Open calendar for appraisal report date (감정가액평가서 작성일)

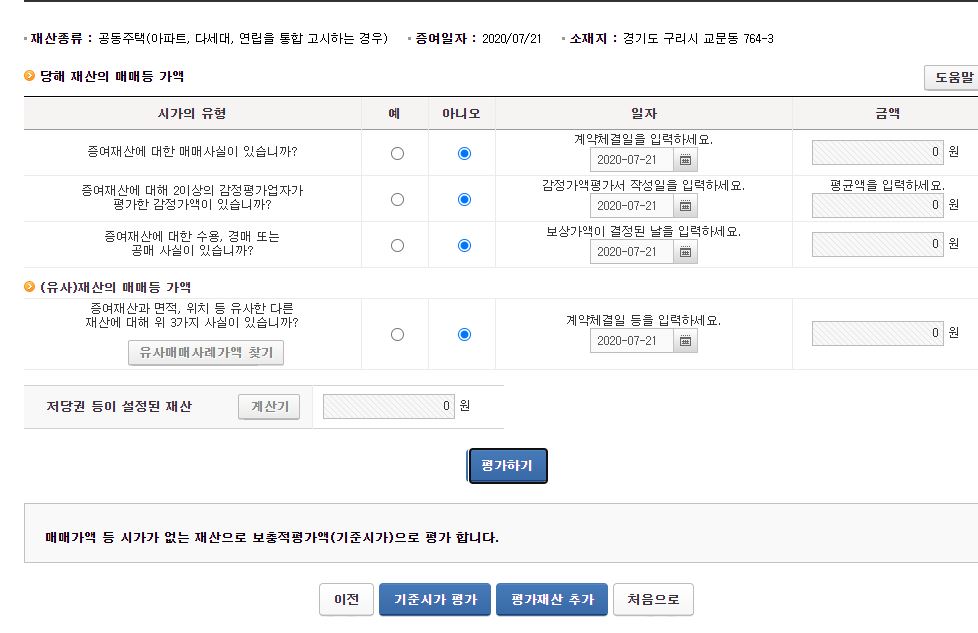point(686,206)
